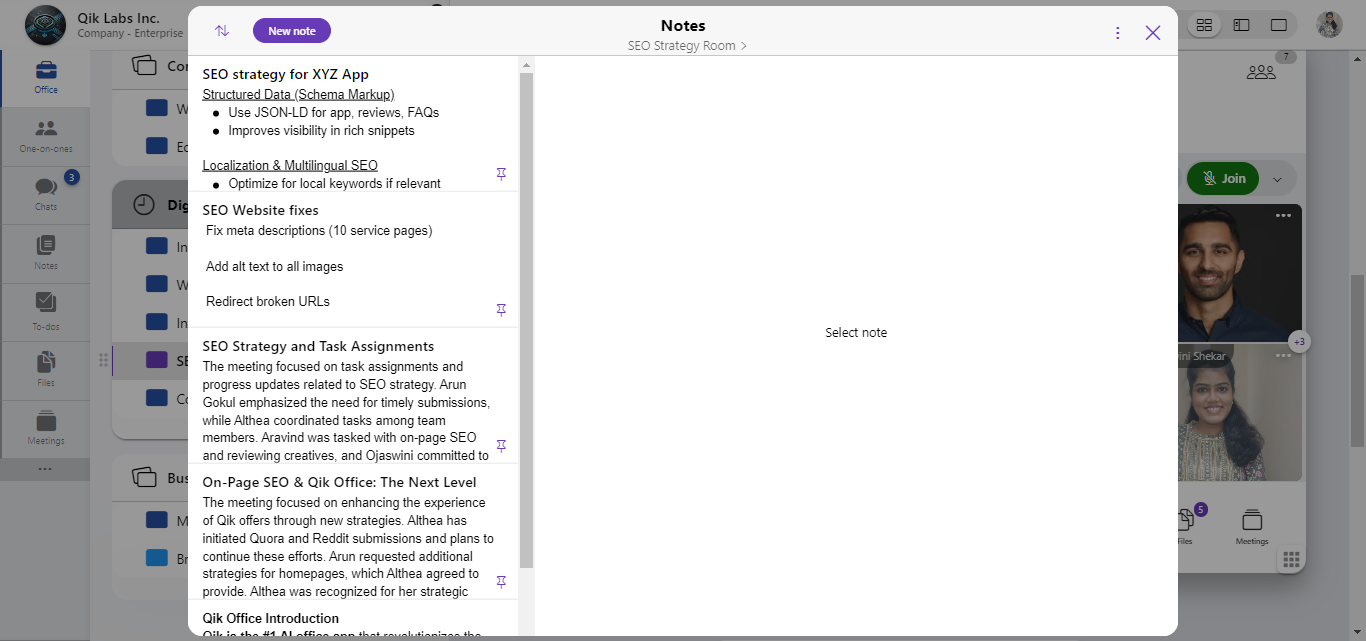The image size is (1366, 641).
Task: Click the New note button
Action: pyautogui.click(x=292, y=31)
